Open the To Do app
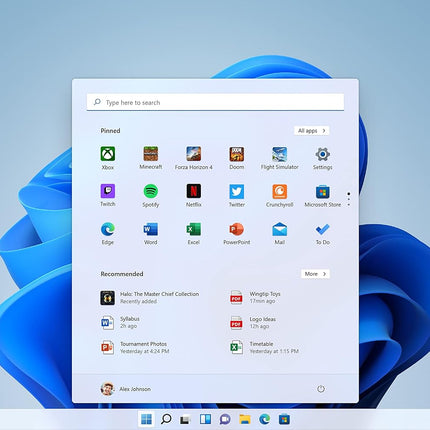The image size is (430, 430). point(322,233)
